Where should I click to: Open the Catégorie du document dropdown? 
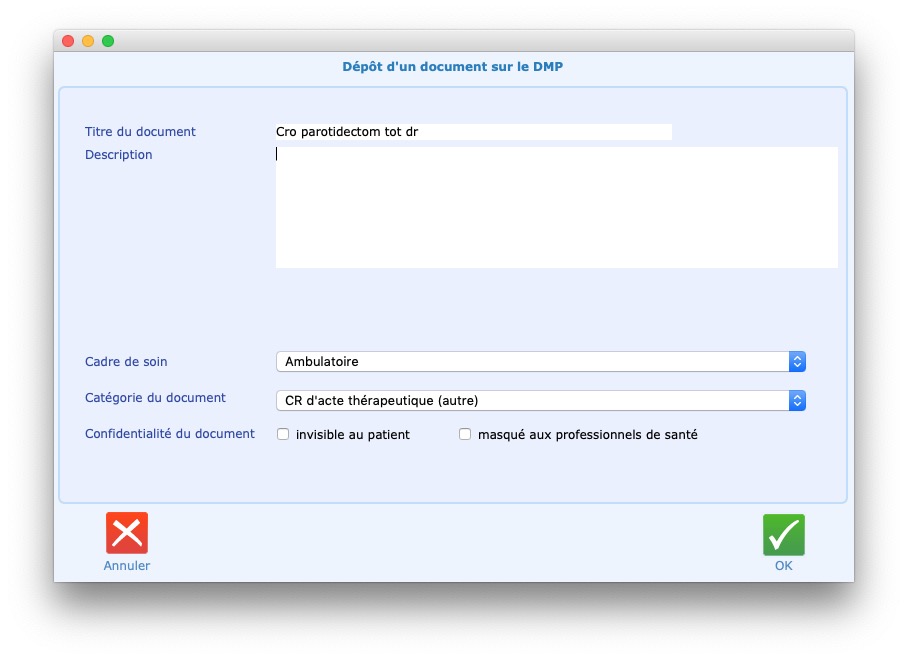pyautogui.click(x=541, y=401)
